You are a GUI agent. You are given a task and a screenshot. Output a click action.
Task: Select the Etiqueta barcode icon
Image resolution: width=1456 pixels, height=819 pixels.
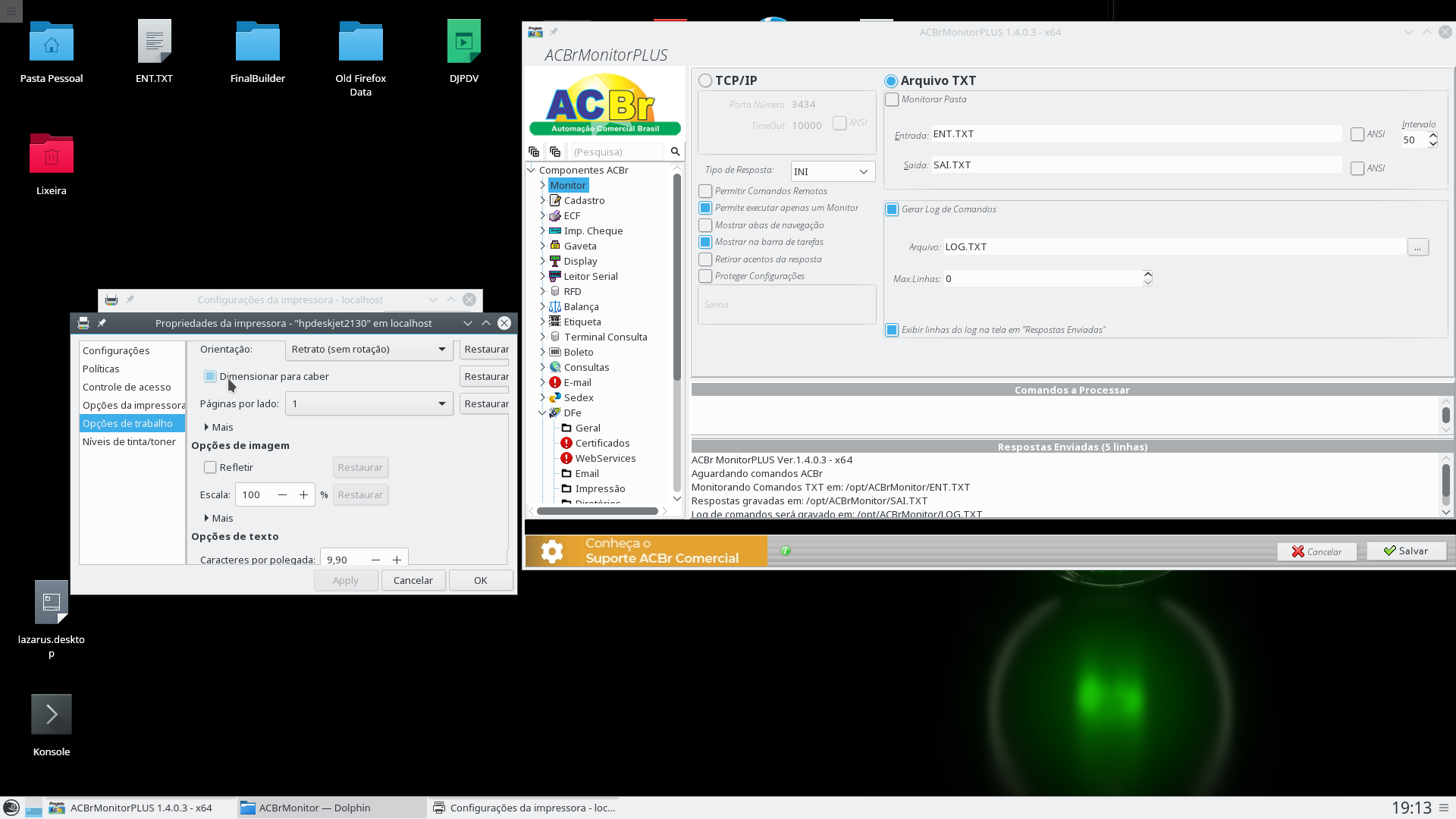[x=555, y=322]
